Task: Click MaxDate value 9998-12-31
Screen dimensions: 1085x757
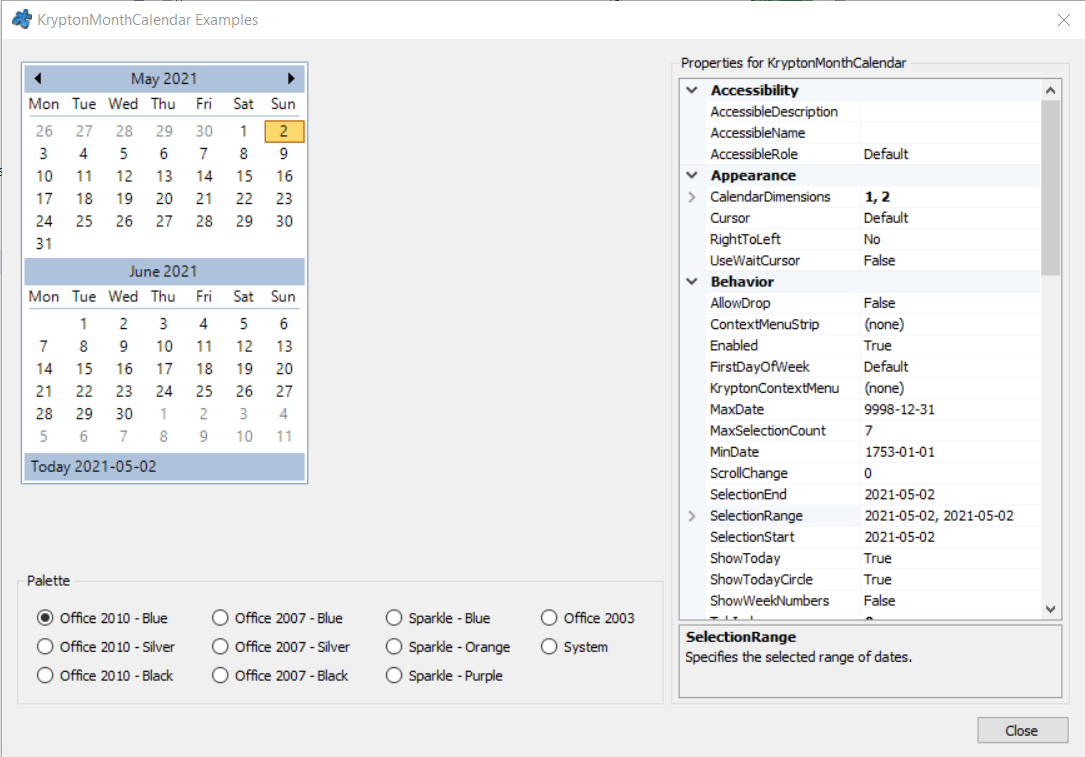Action: point(900,409)
